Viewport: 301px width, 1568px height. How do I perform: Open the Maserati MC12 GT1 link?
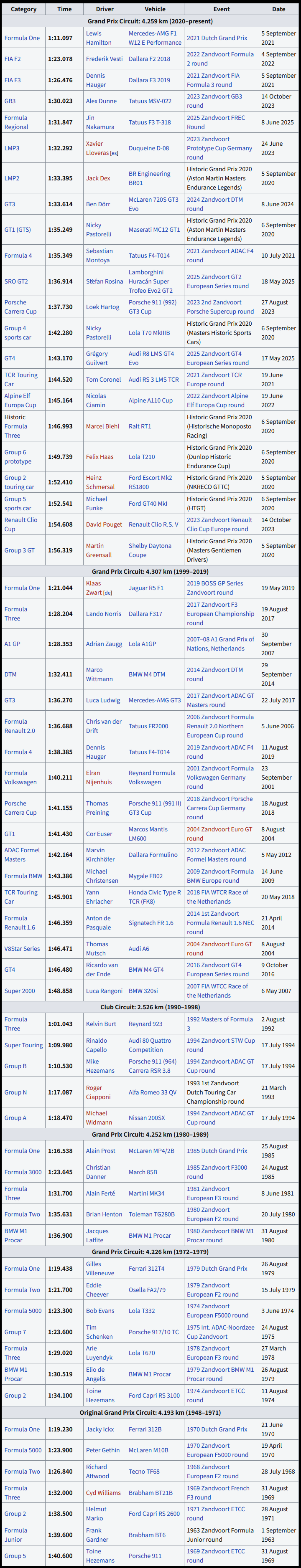154,230
